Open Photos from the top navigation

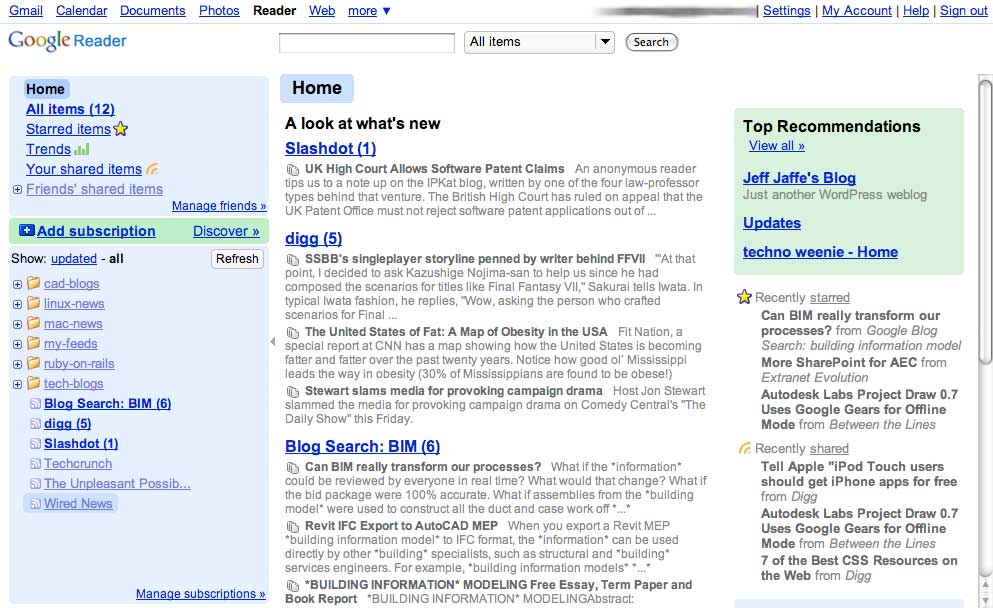point(219,11)
